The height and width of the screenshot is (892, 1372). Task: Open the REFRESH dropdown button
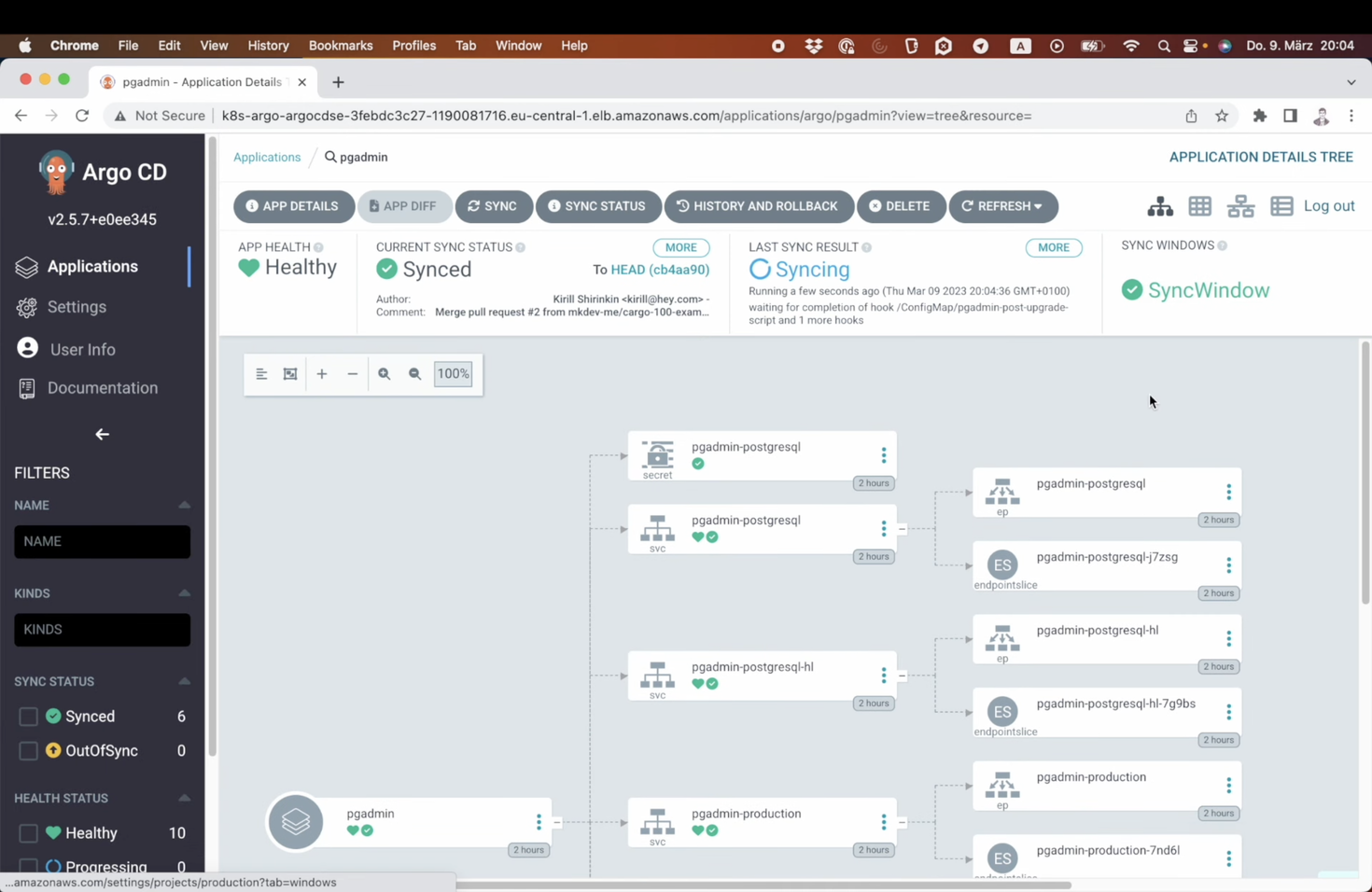coord(1003,206)
